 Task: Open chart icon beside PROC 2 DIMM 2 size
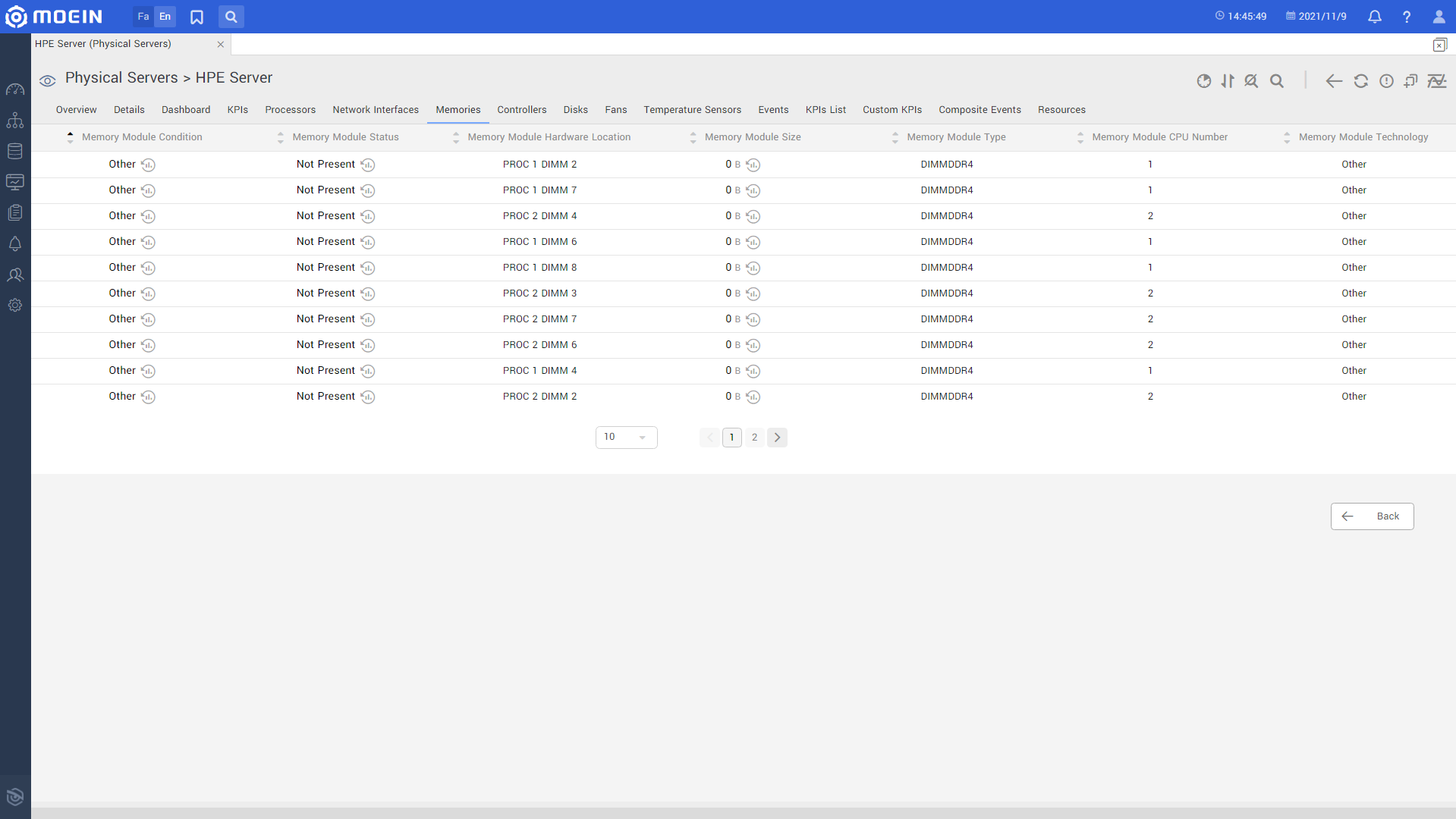(x=753, y=397)
